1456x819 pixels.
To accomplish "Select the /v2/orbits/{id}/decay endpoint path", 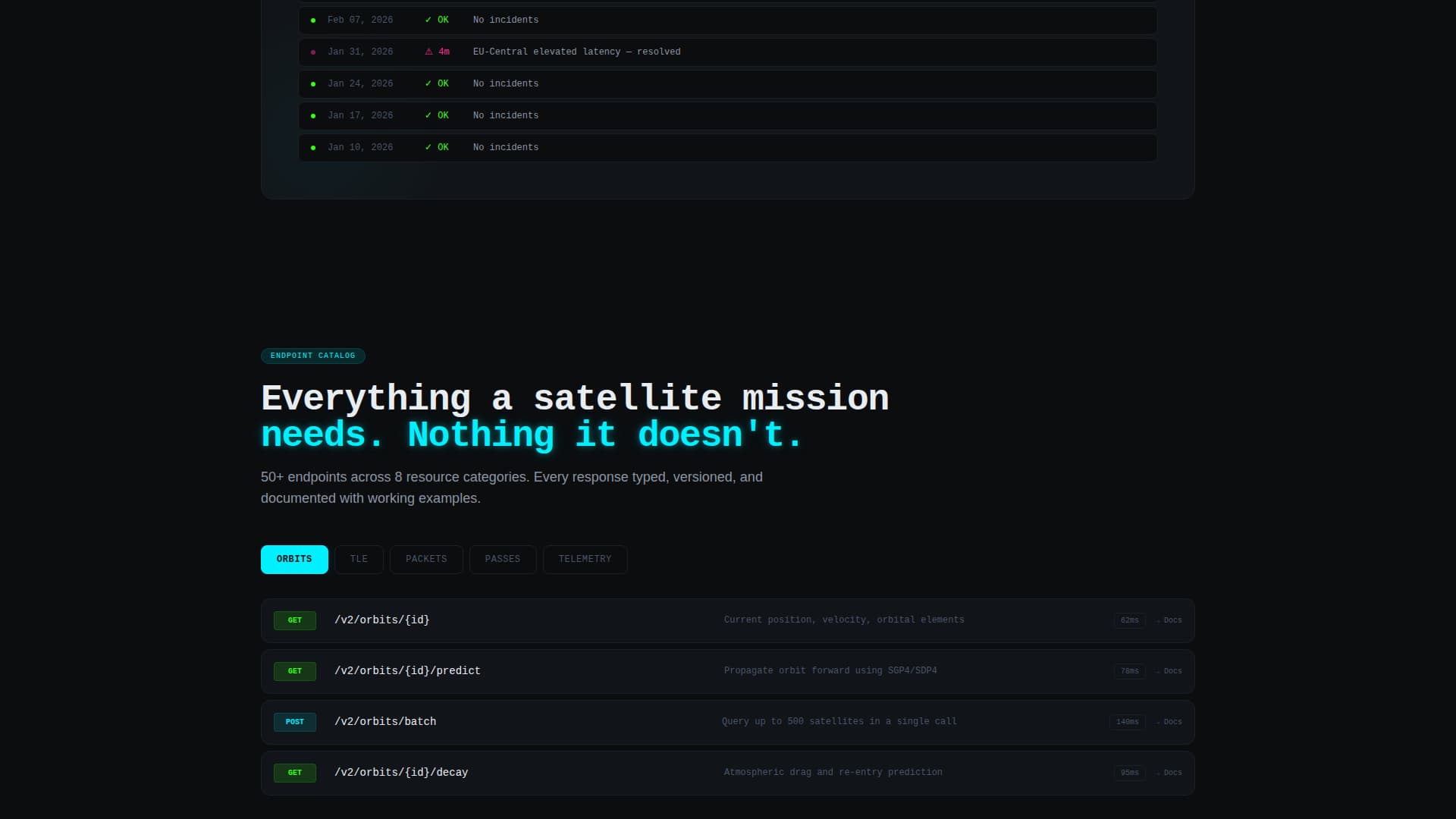I will coord(401,773).
